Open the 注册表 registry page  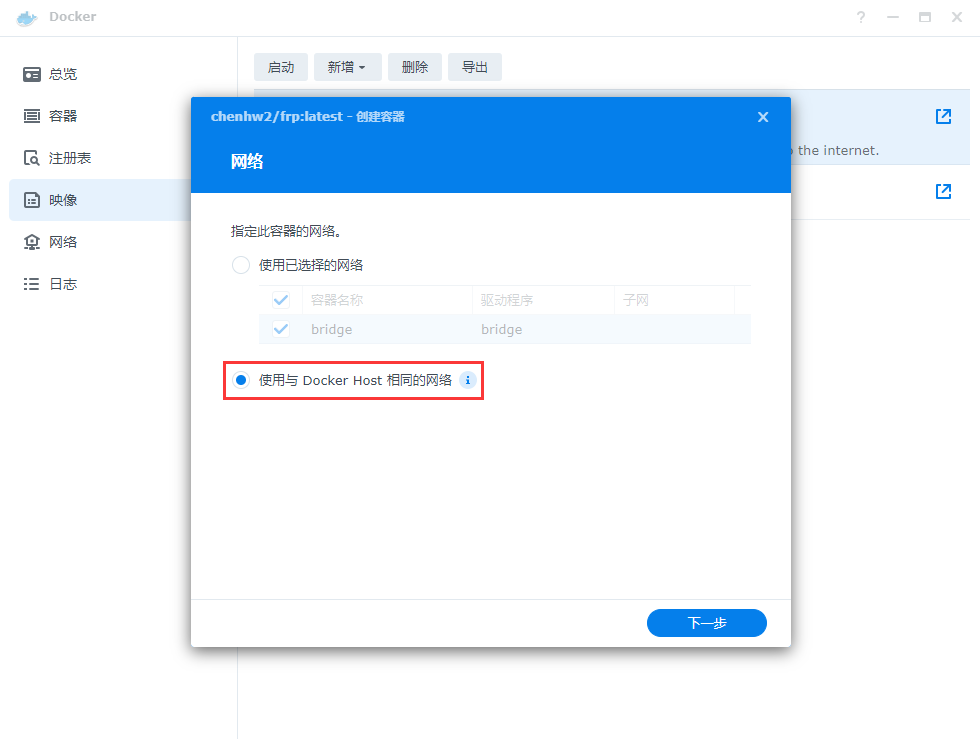[x=70, y=158]
